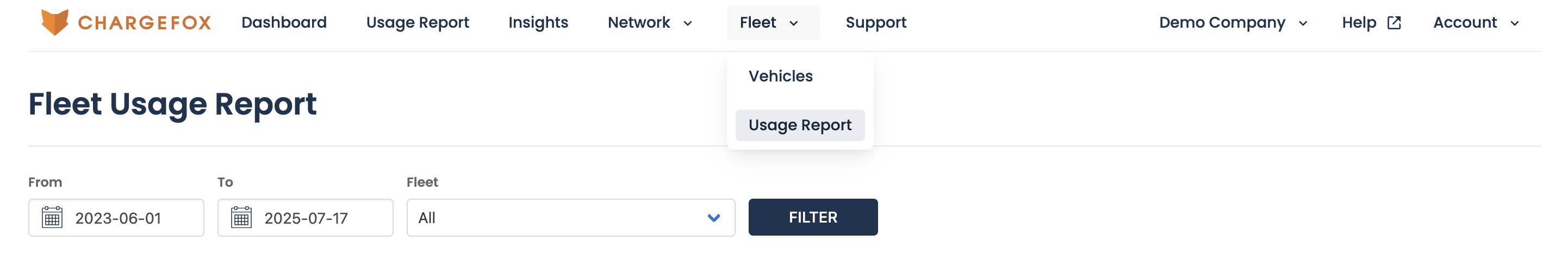The image size is (1568, 266).
Task: Open the Support page link
Action: (x=876, y=23)
